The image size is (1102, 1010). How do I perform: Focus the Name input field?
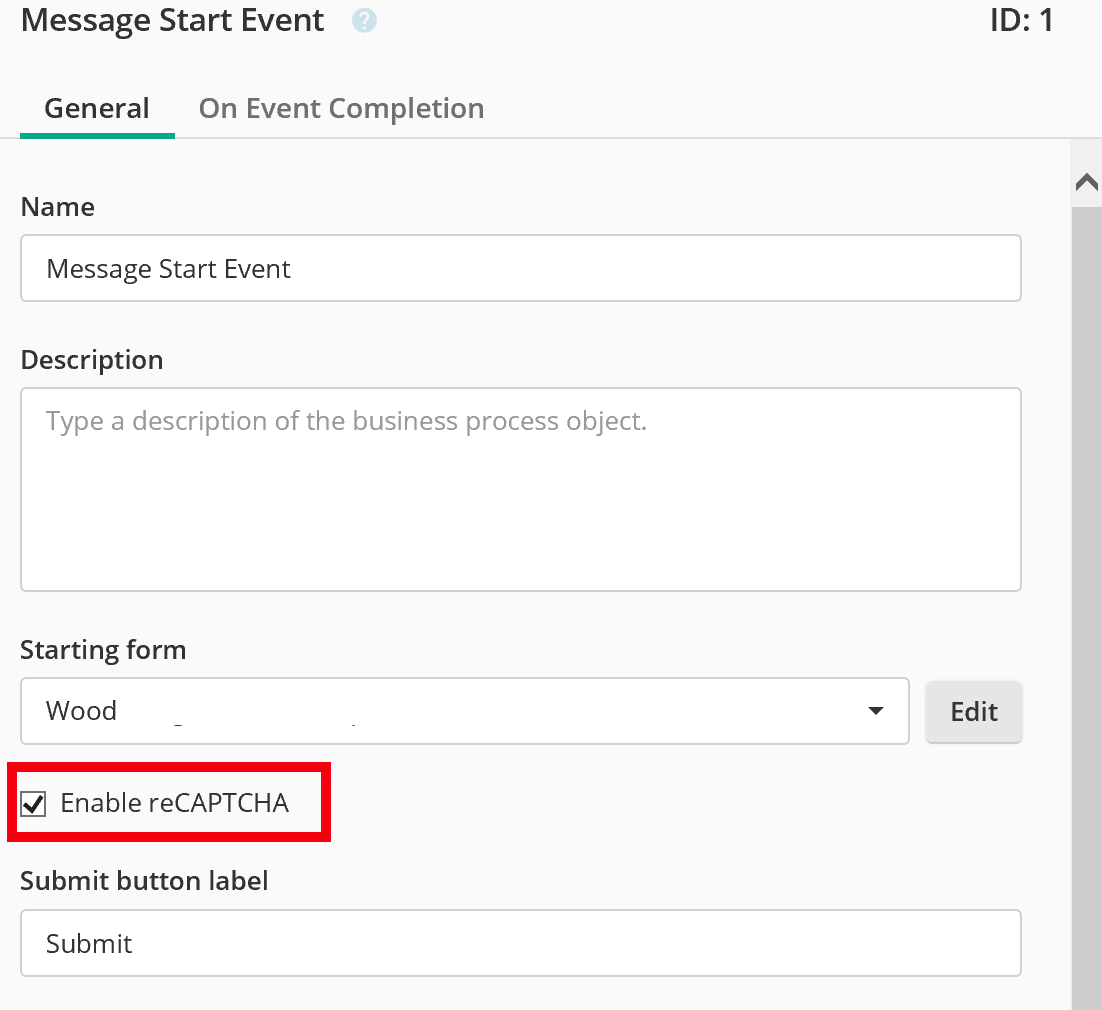click(x=520, y=268)
